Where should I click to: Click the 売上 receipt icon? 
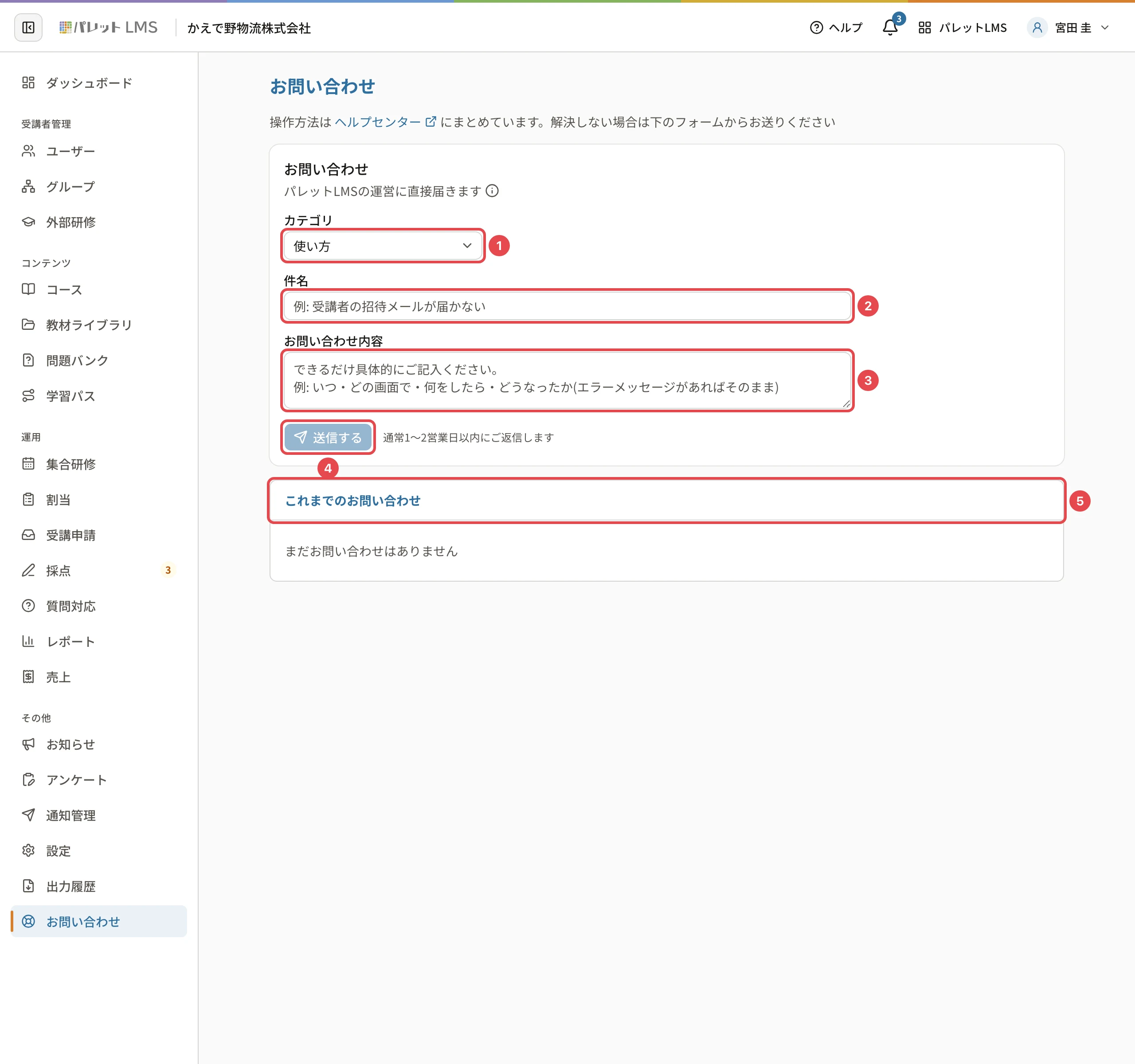pos(28,677)
